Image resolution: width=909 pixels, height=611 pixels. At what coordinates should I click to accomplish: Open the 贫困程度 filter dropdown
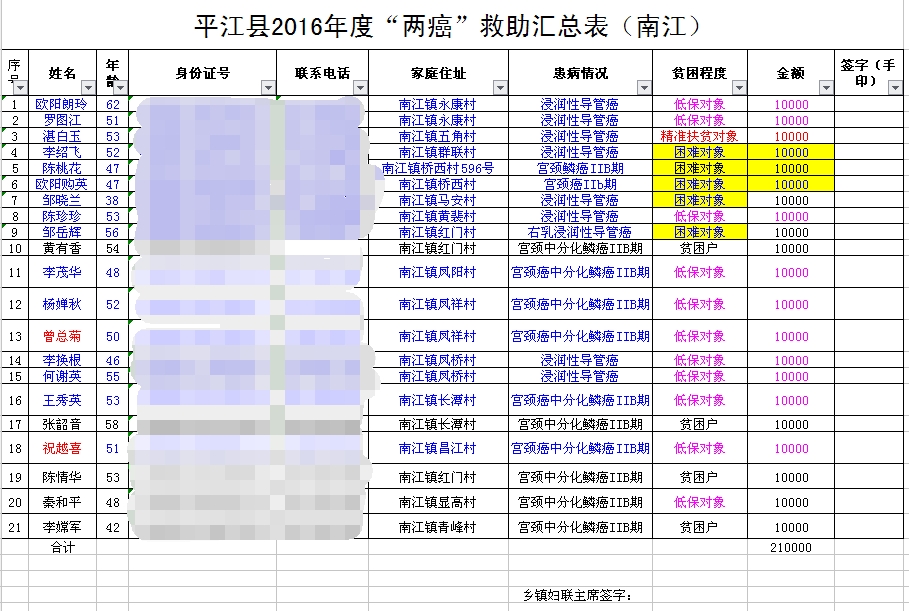[739, 88]
